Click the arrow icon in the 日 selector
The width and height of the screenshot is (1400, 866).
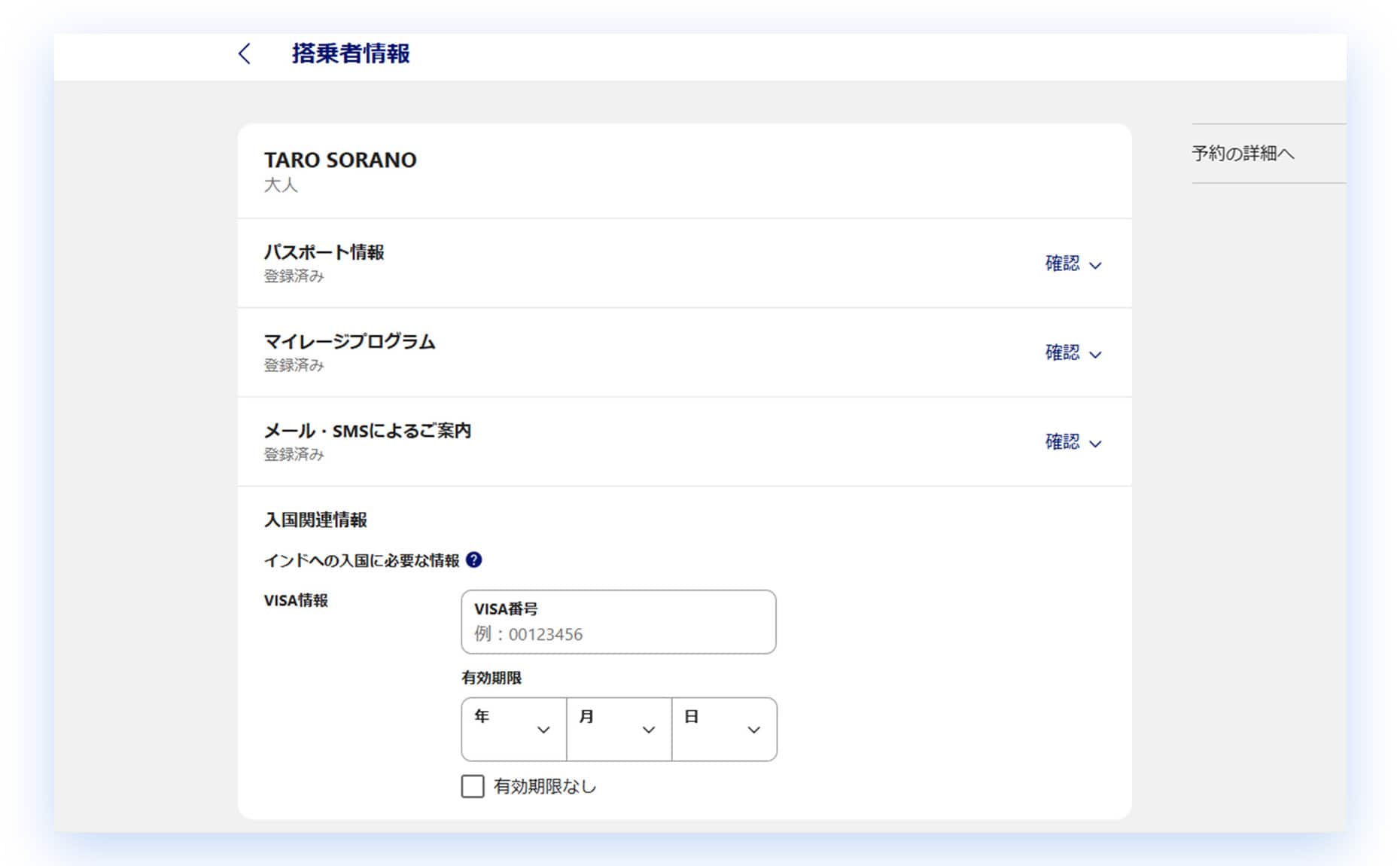pyautogui.click(x=753, y=730)
